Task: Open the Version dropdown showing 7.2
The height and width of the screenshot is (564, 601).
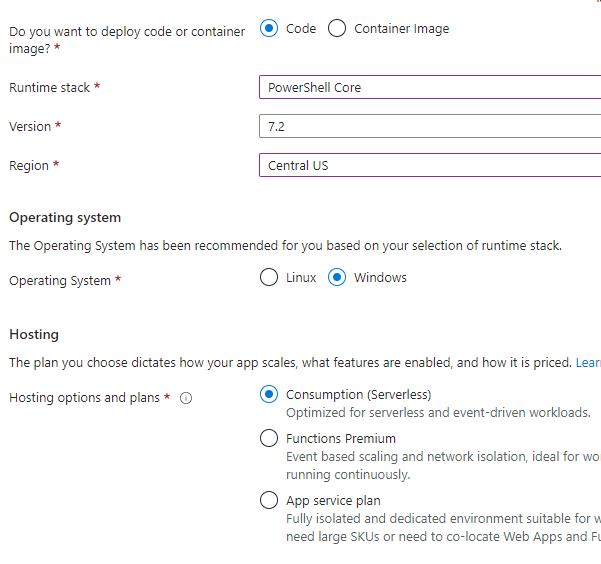Action: [x=430, y=126]
